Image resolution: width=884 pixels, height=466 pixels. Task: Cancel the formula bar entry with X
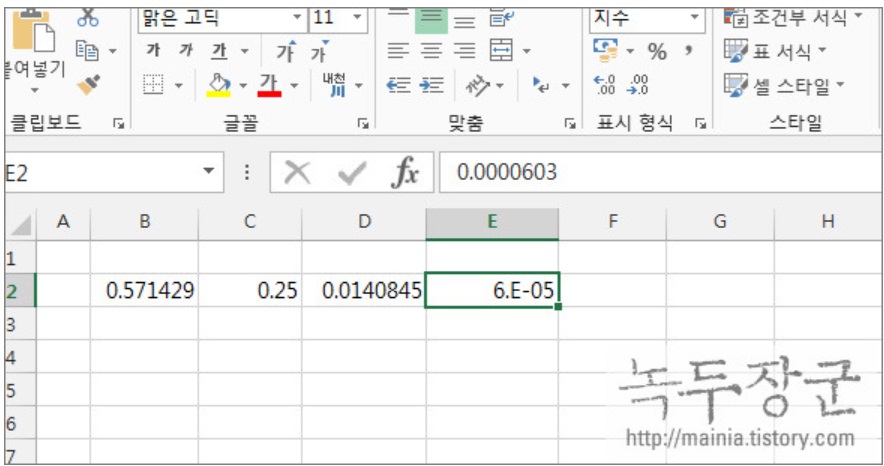point(297,172)
